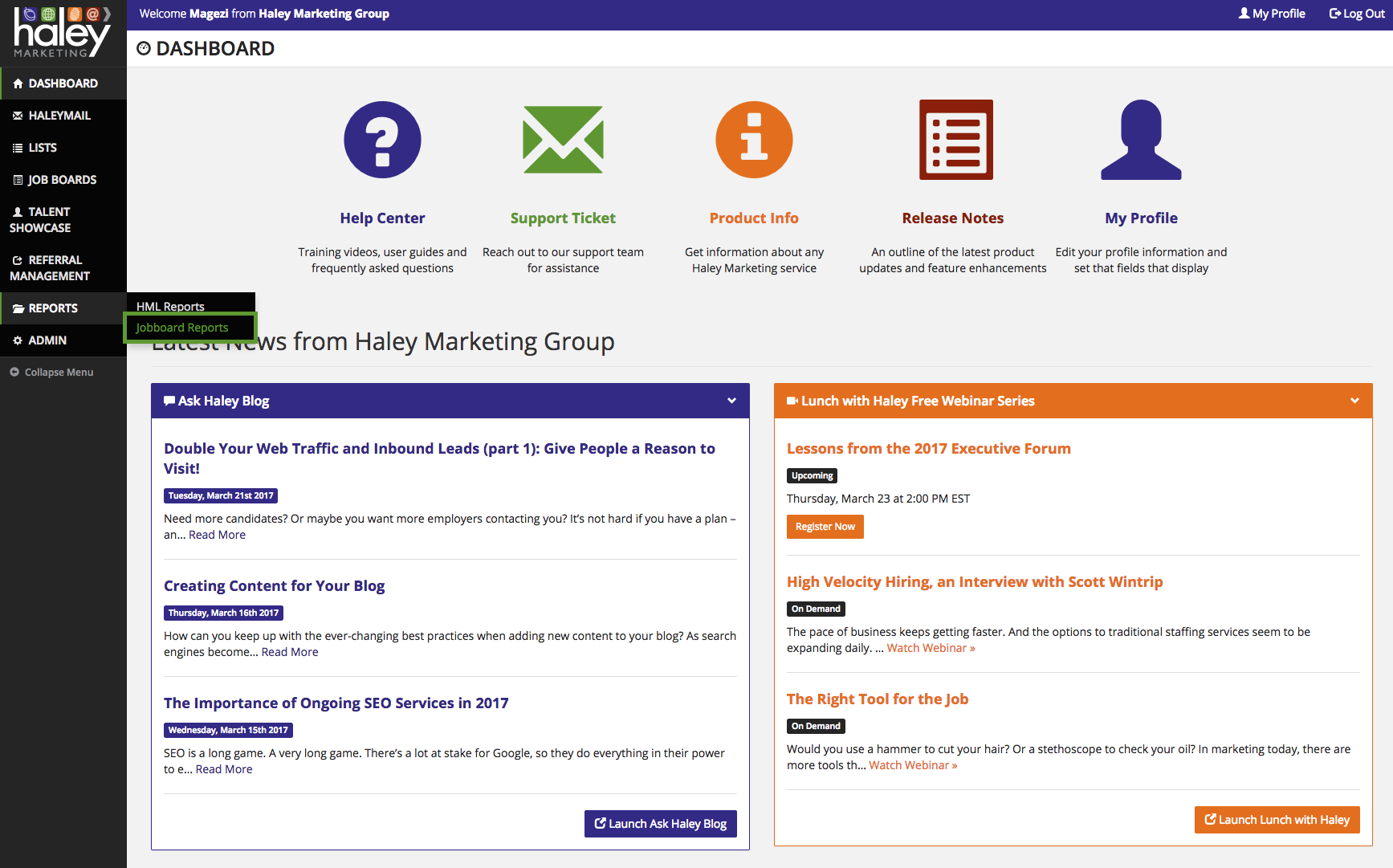Open Job Boards in the sidebar

coord(63,180)
